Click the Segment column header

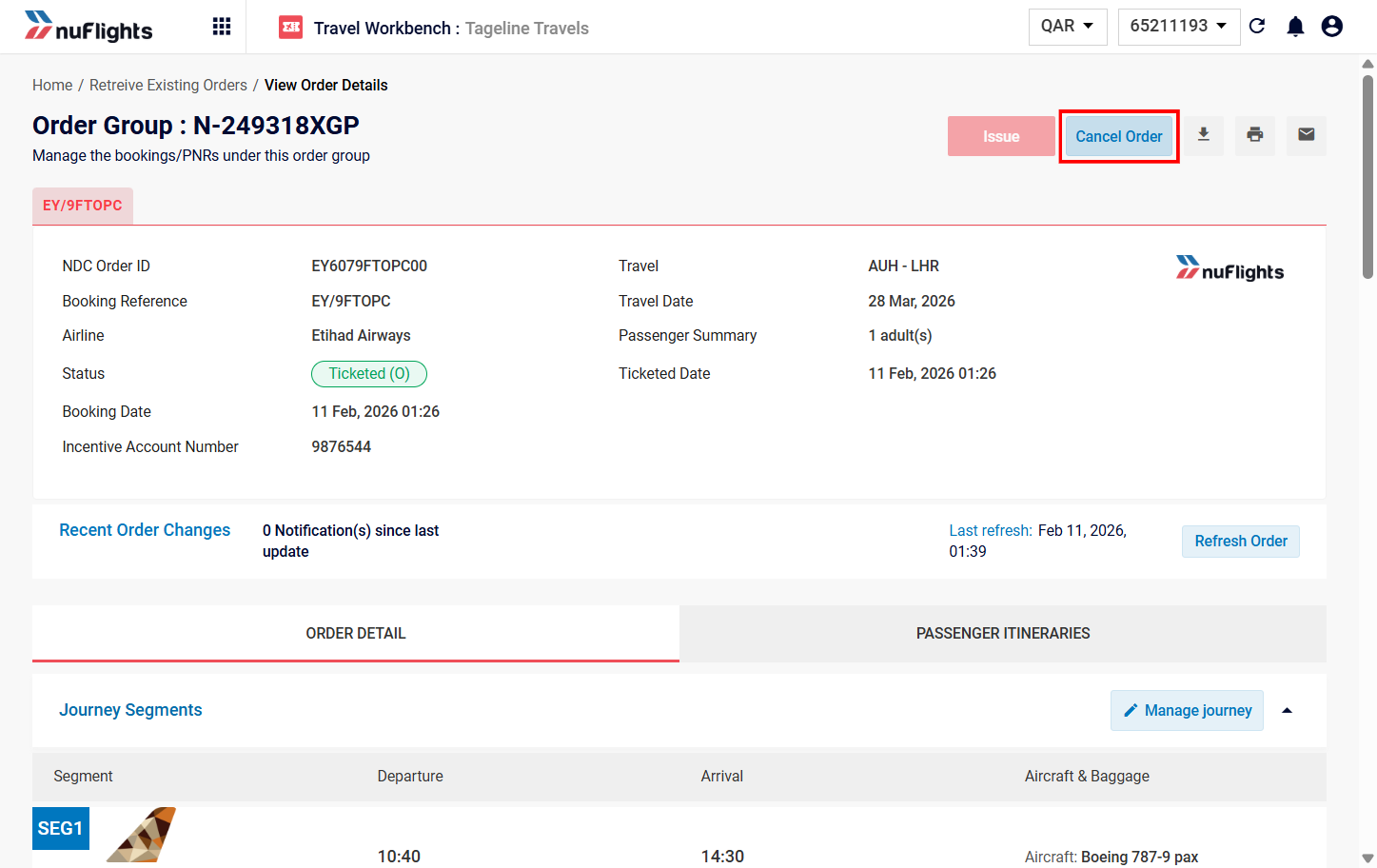[83, 776]
